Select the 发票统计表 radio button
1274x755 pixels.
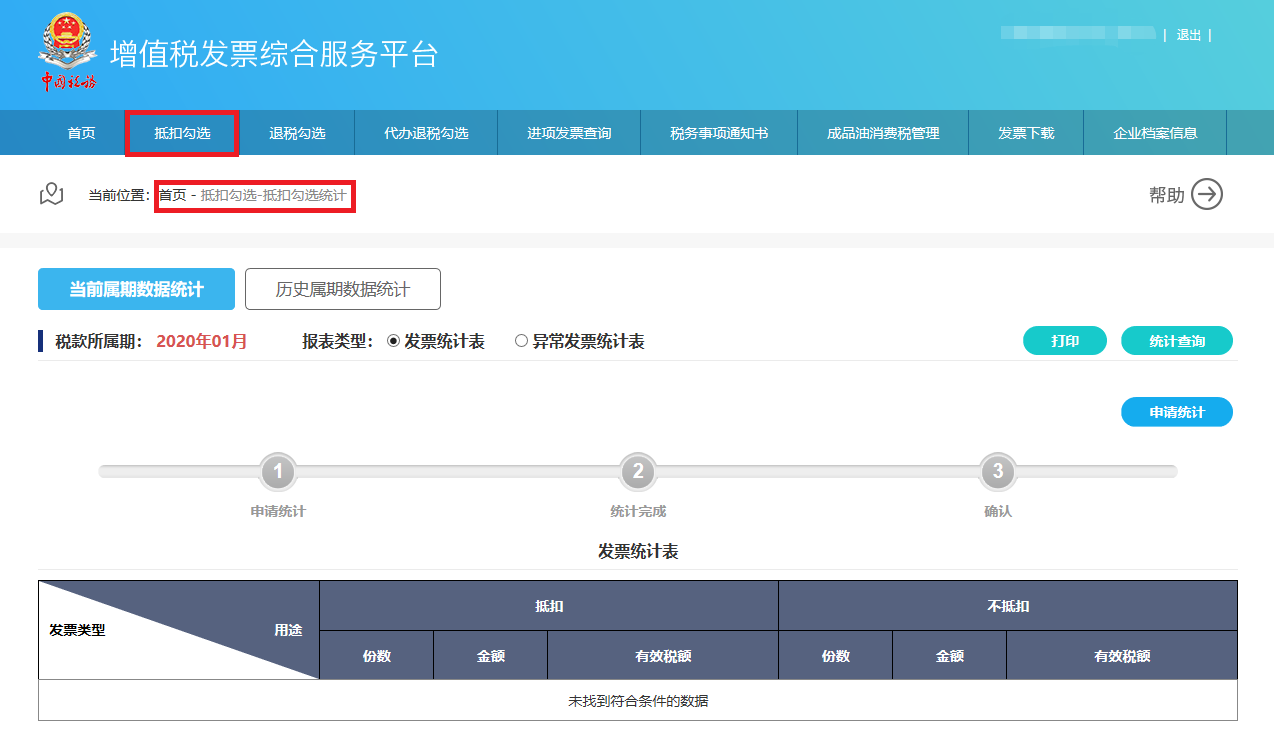click(x=393, y=341)
